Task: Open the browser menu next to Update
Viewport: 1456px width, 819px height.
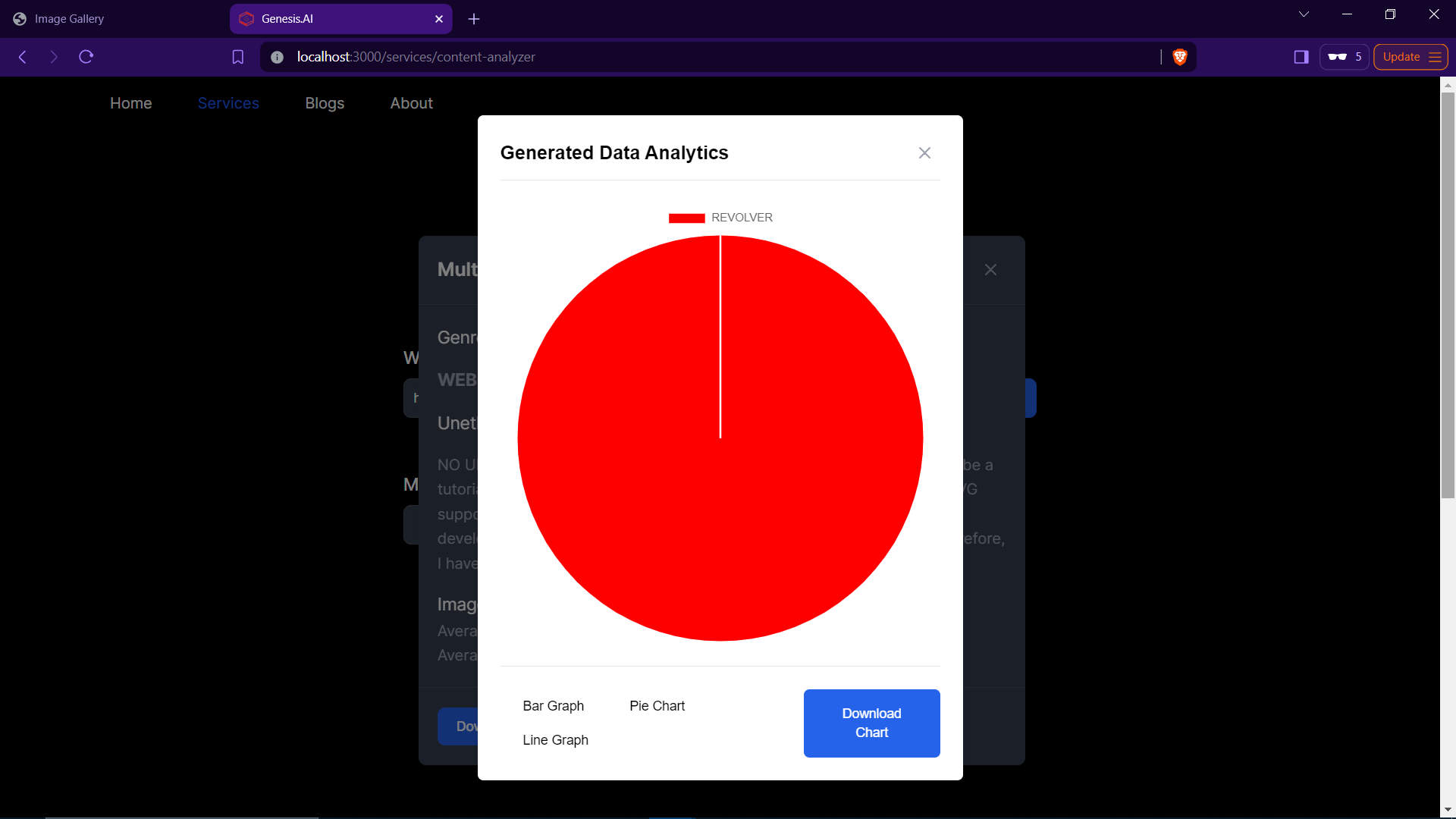Action: click(x=1436, y=57)
